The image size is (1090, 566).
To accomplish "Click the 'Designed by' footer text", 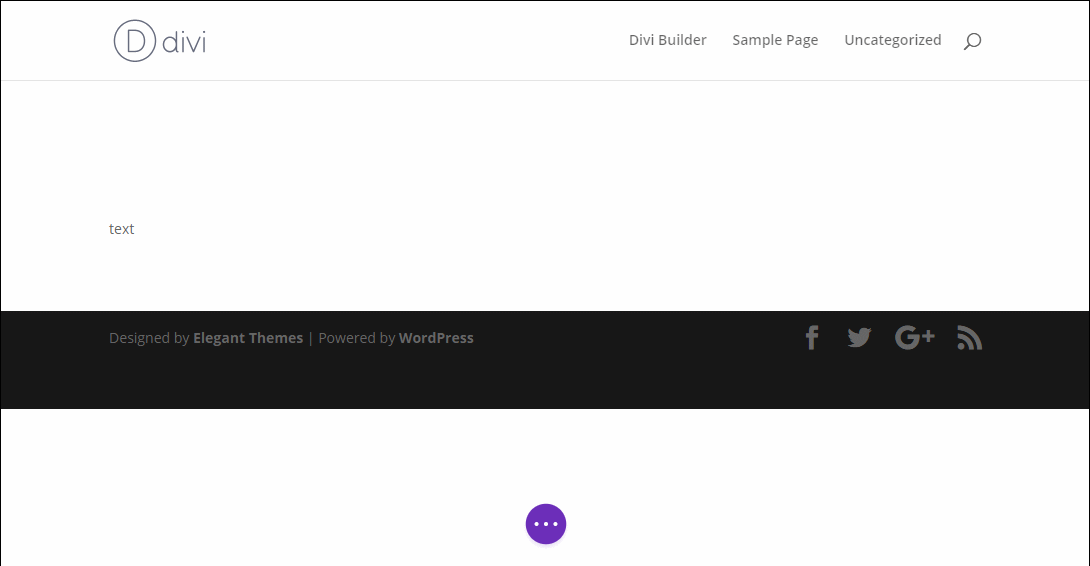I will (x=149, y=338).
